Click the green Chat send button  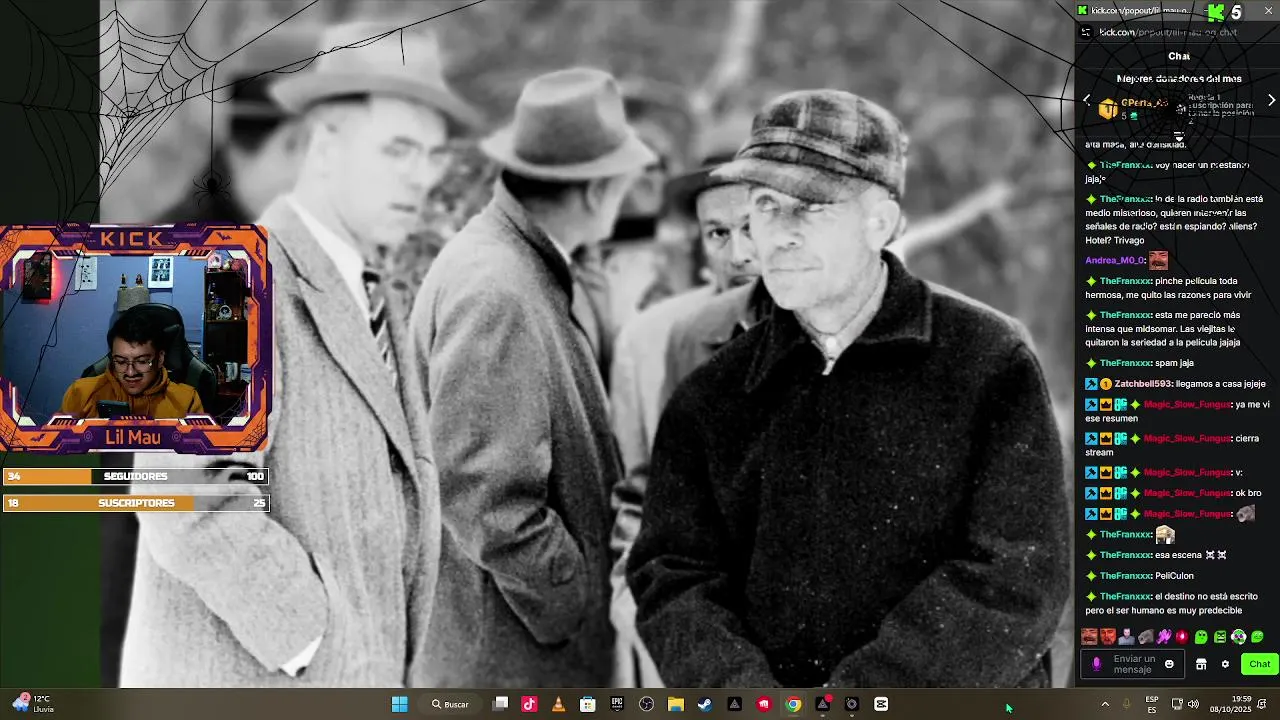click(x=1259, y=664)
